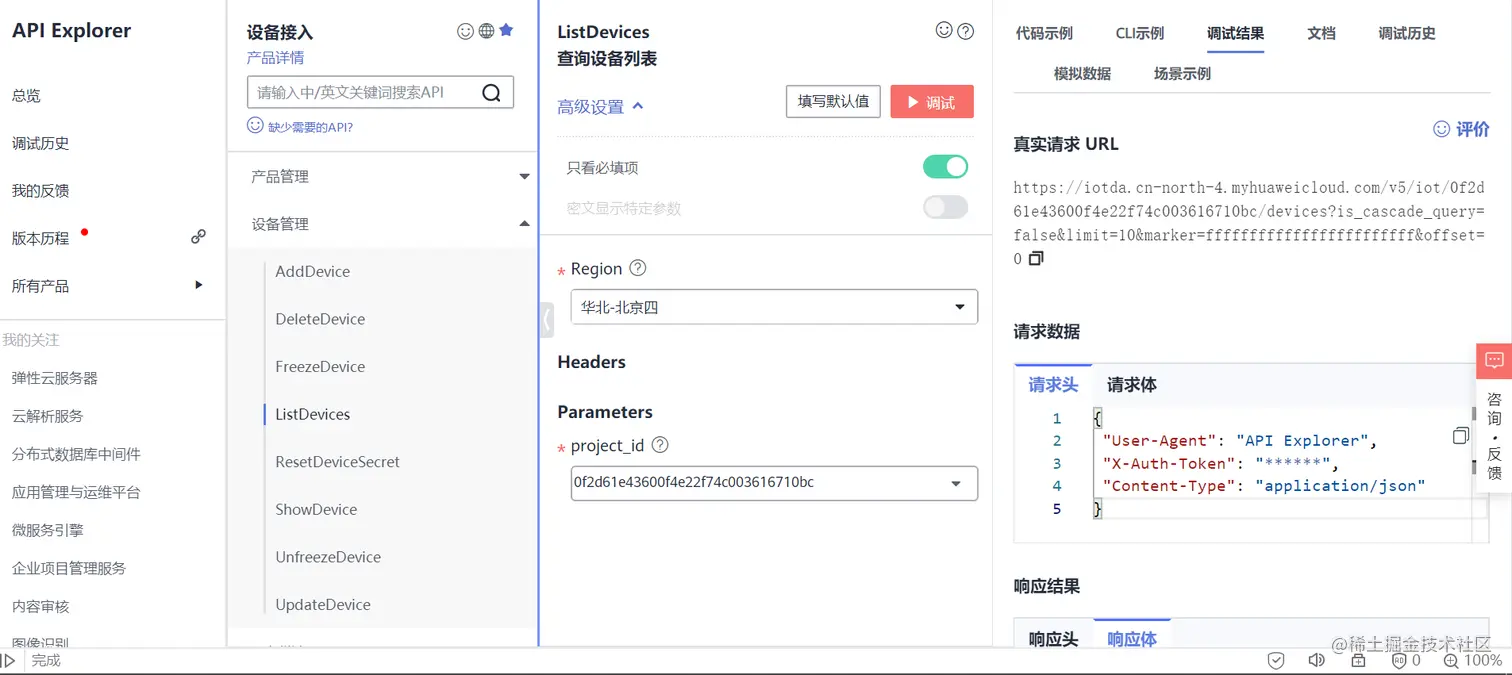
Task: Click the blue star favorite icon
Action: 506,30
